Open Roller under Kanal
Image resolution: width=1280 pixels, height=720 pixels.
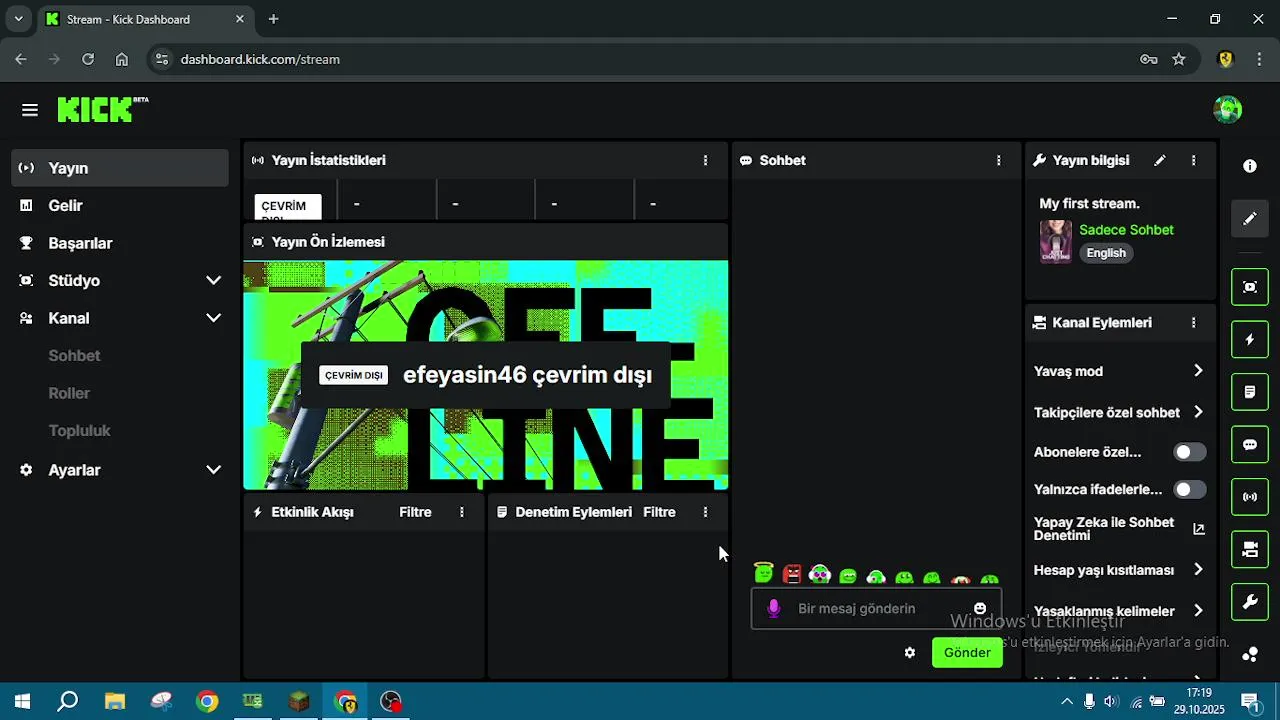[x=69, y=394]
